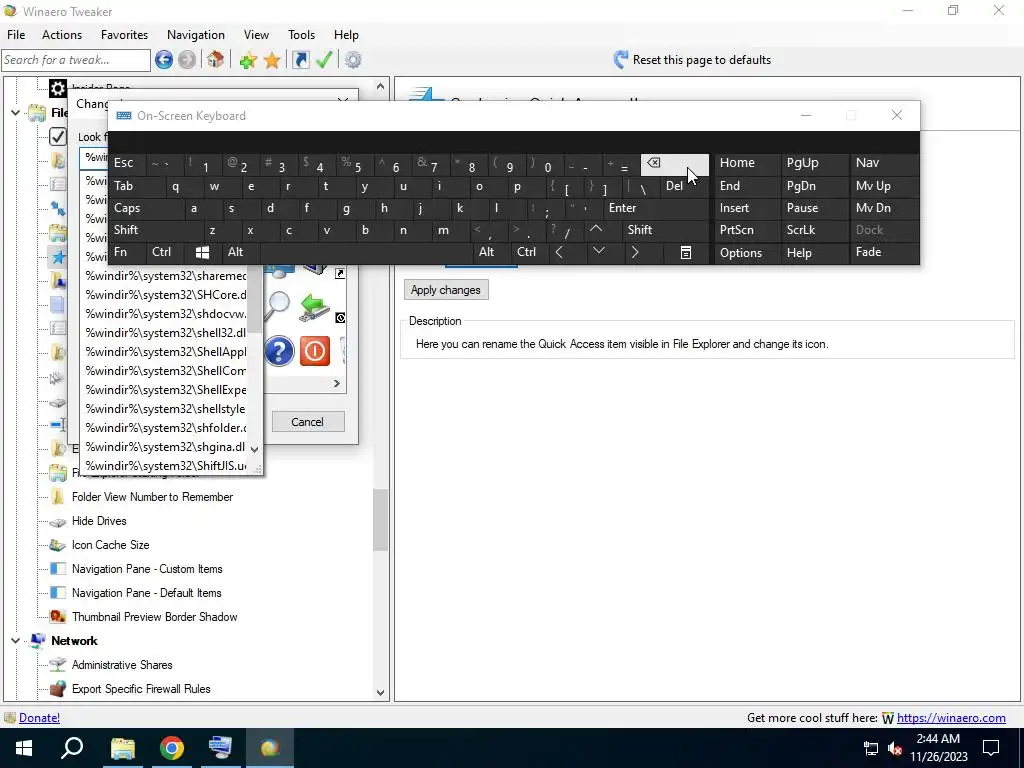
Task: Select the Hide Drives tree item
Action: pyautogui.click(x=99, y=520)
